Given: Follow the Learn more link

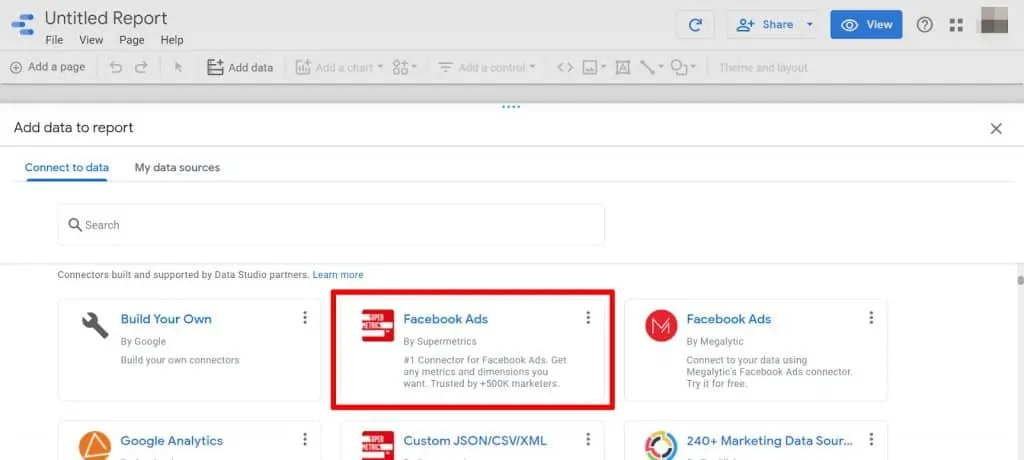Looking at the screenshot, I should 338,275.
